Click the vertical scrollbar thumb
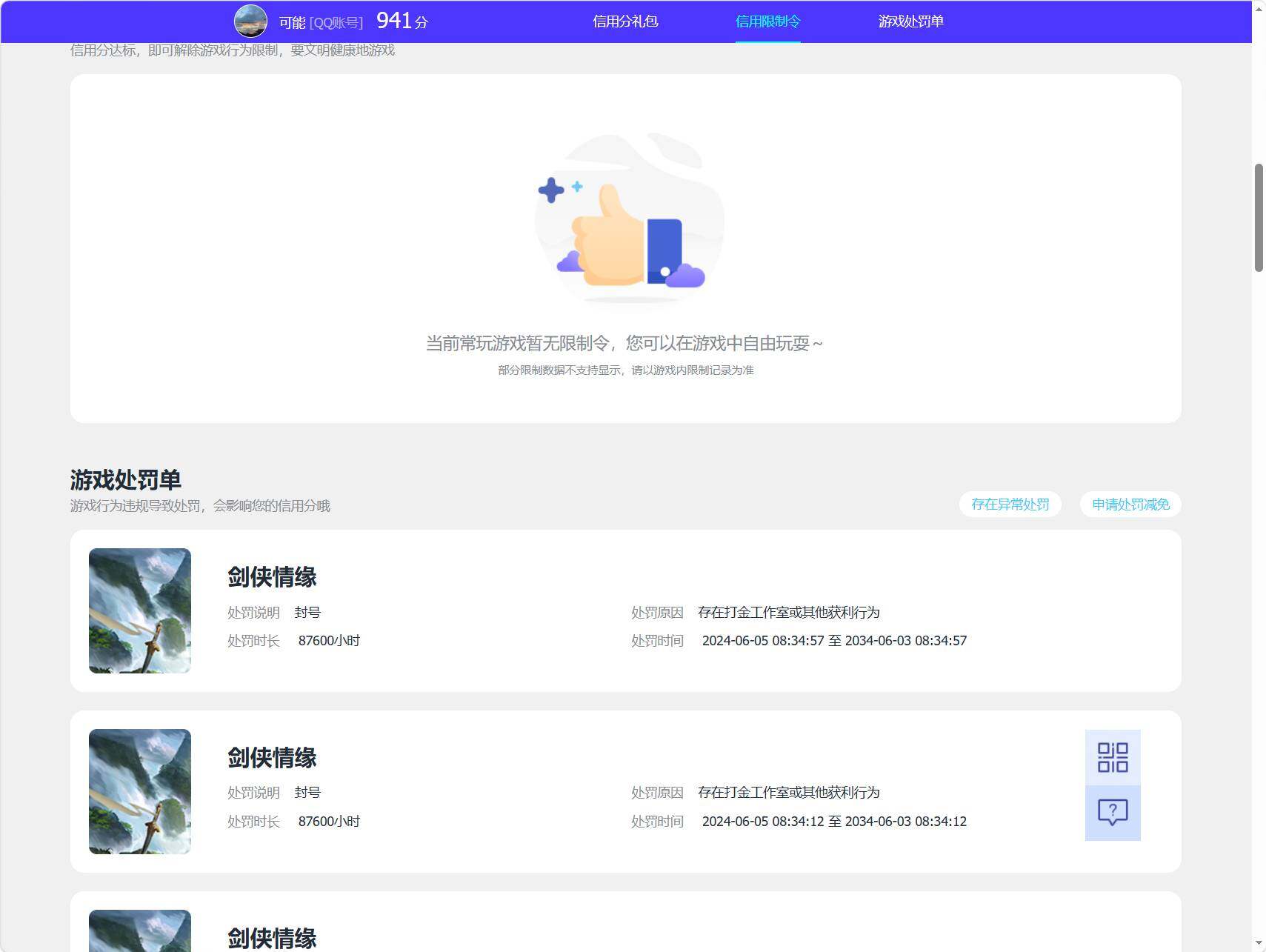The image size is (1266, 952). pyautogui.click(x=1259, y=218)
